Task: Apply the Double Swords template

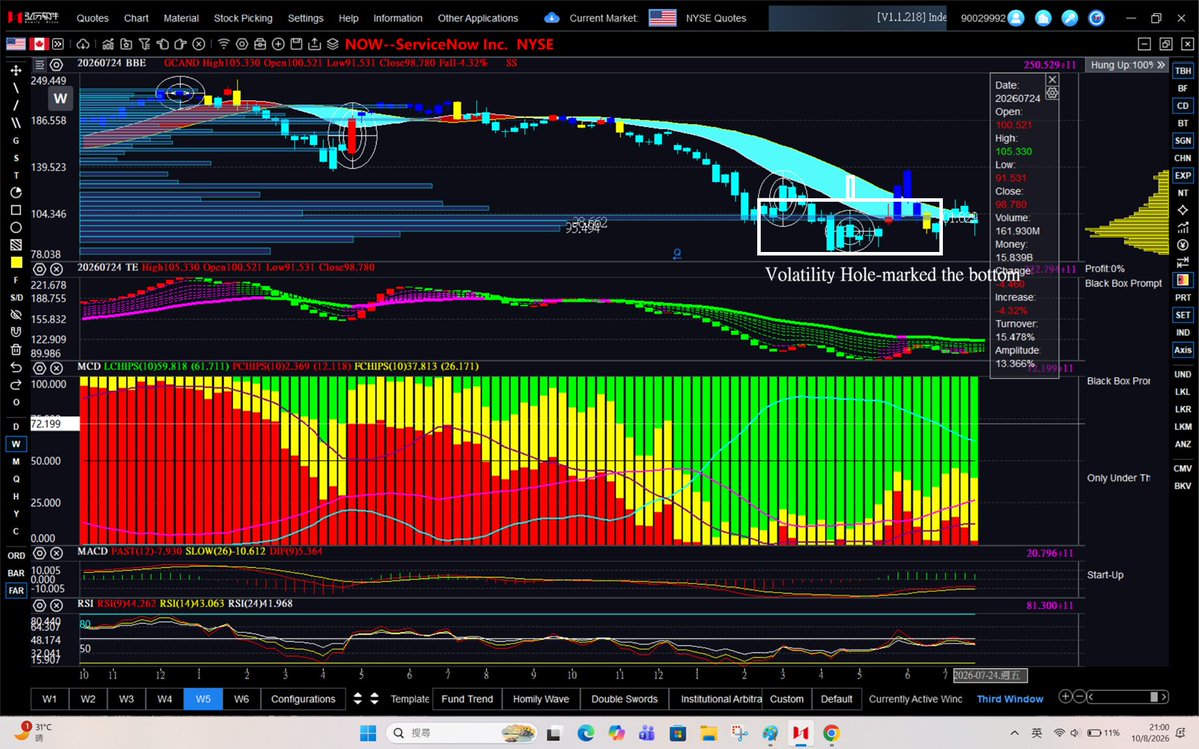Action: pos(624,699)
